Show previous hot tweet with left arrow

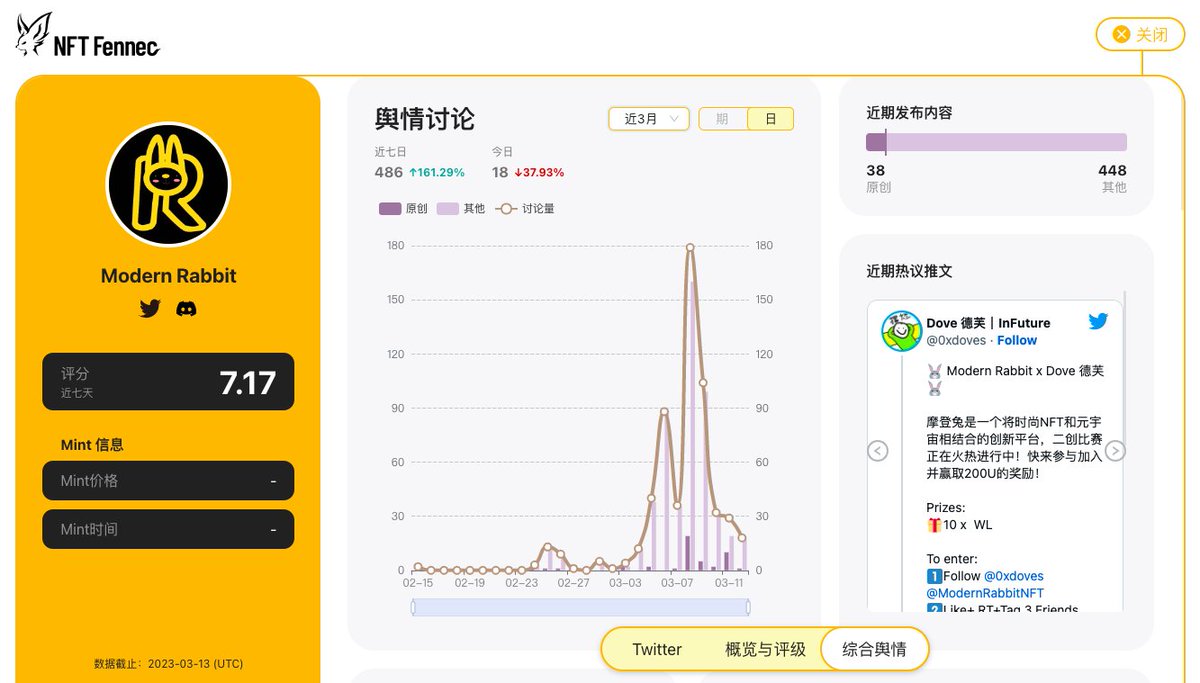point(877,451)
